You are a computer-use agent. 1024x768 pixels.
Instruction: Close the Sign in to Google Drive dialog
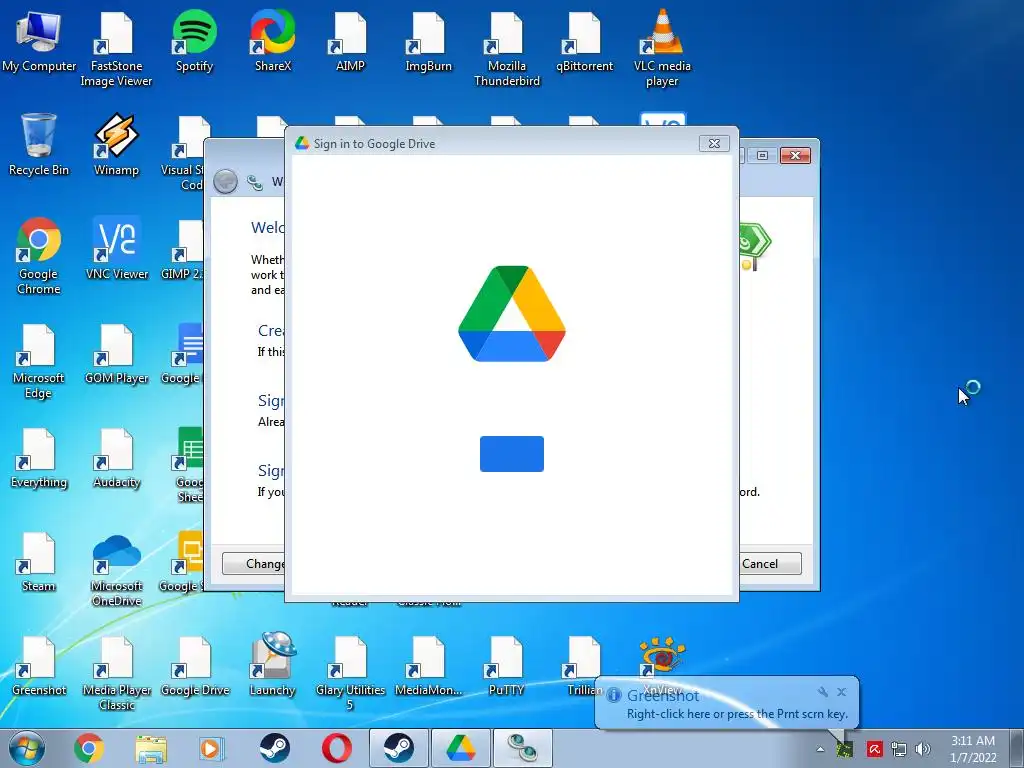(714, 143)
